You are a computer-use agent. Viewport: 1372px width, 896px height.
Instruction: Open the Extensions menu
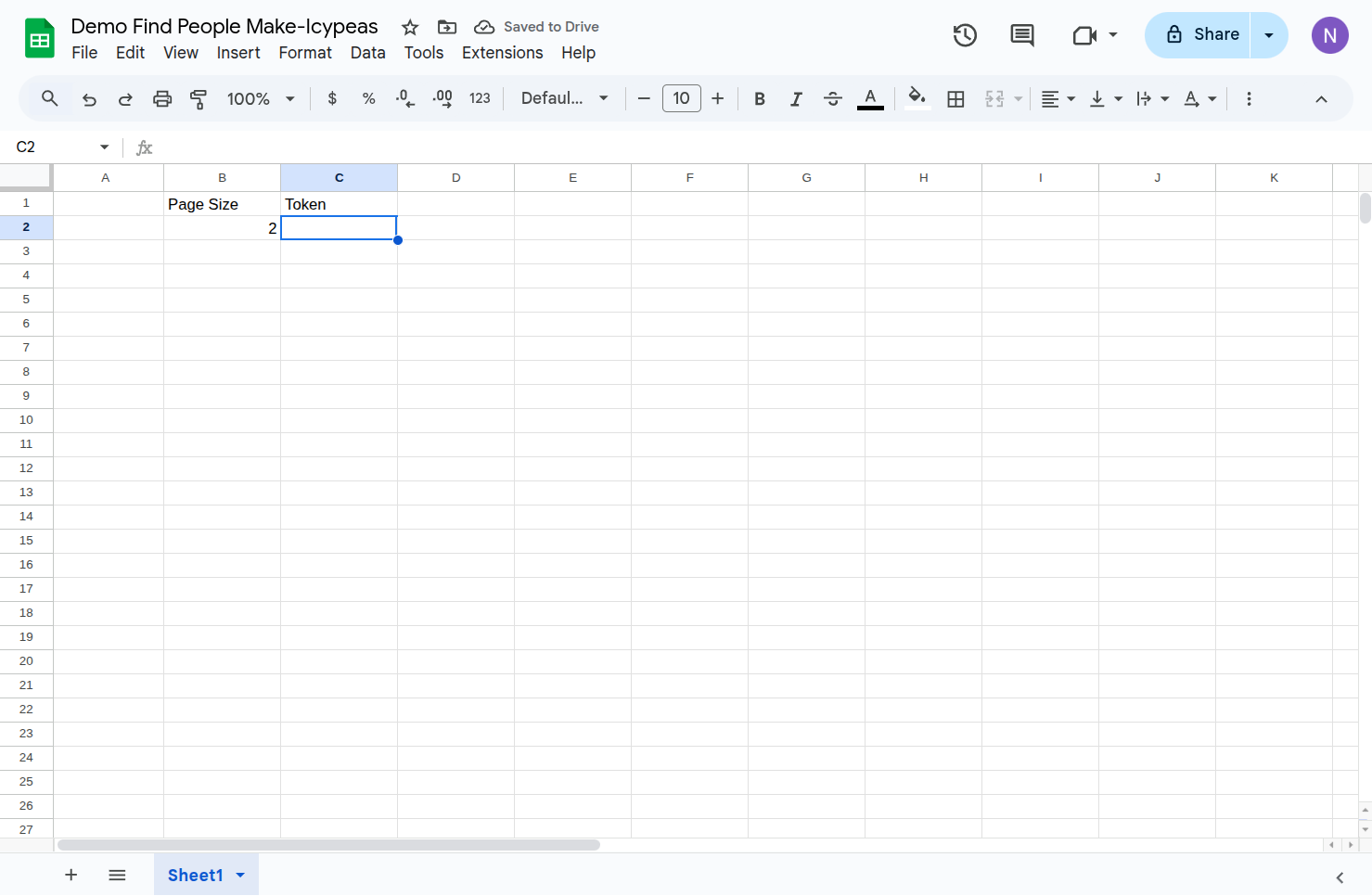click(502, 53)
